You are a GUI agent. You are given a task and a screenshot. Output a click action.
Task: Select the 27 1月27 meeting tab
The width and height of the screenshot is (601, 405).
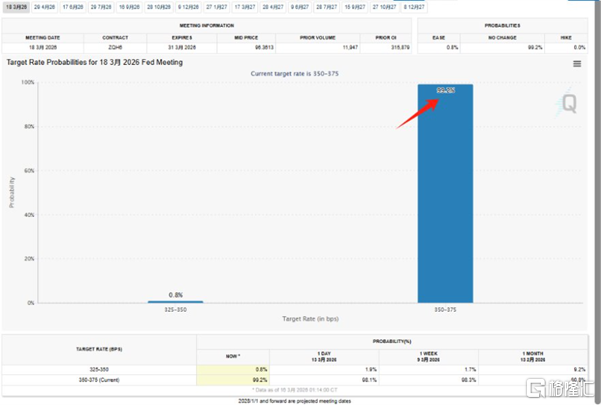pyautogui.click(x=217, y=7)
